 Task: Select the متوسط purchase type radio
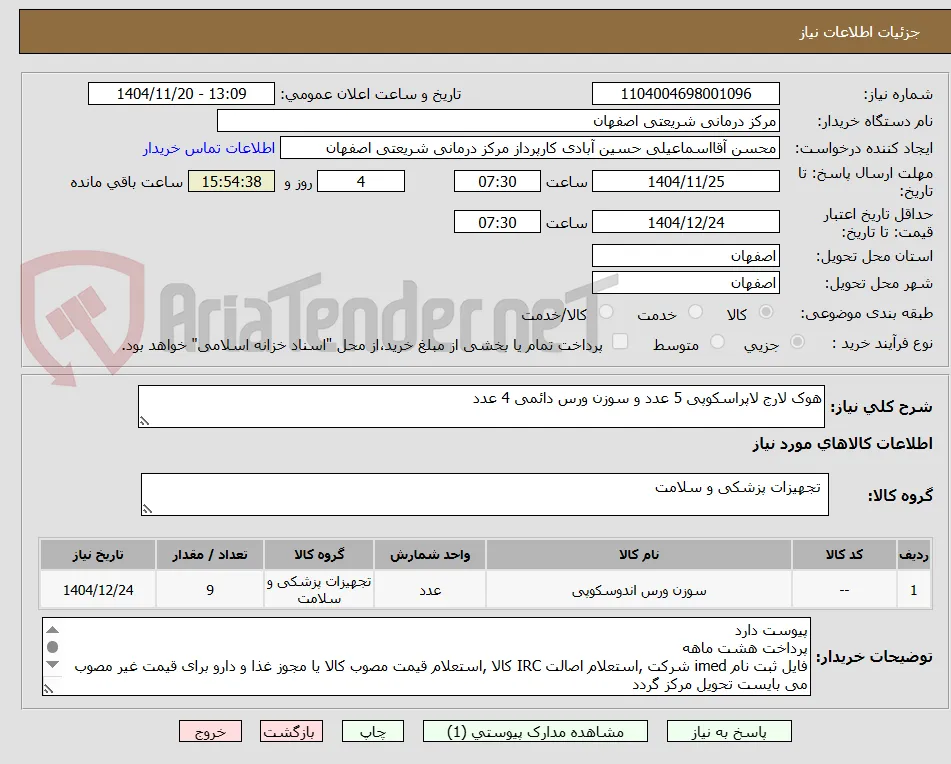717,342
